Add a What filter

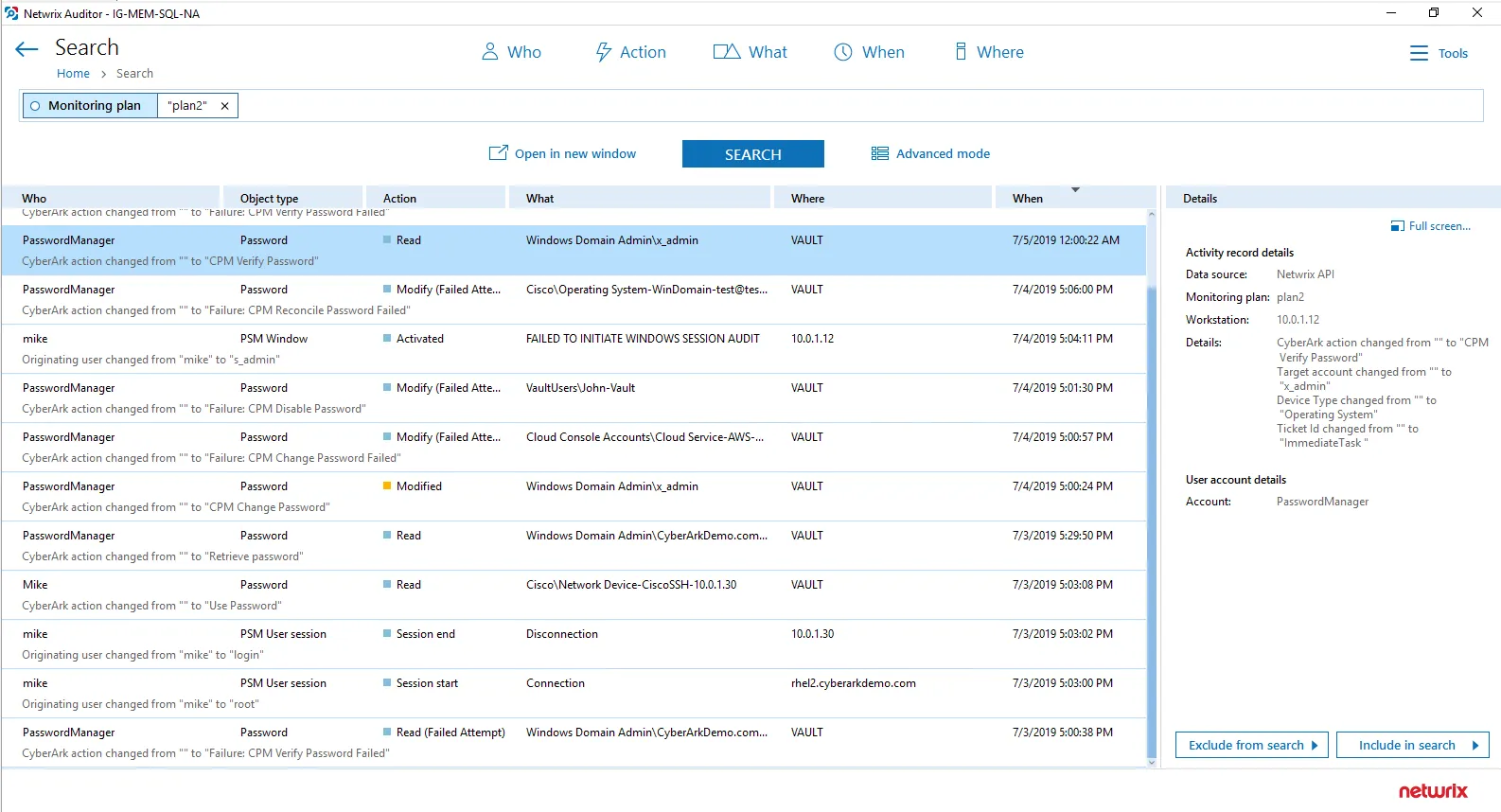[750, 52]
